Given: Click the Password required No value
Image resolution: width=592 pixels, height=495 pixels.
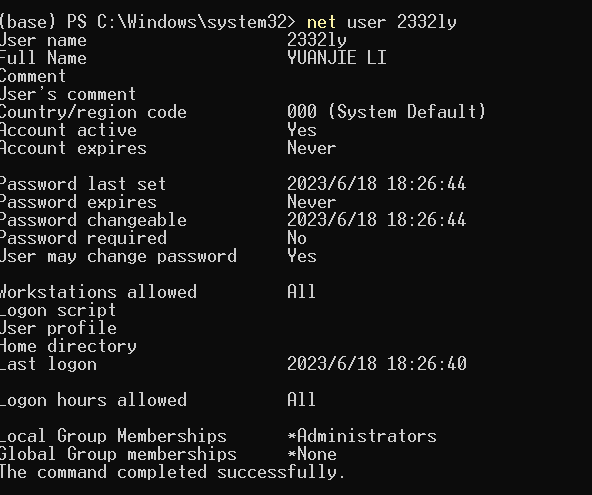Looking at the screenshot, I should coord(297,238).
